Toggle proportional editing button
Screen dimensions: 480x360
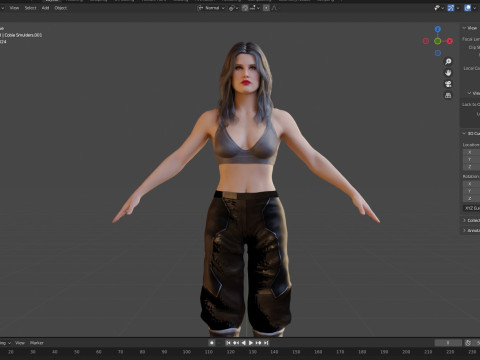(266, 8)
